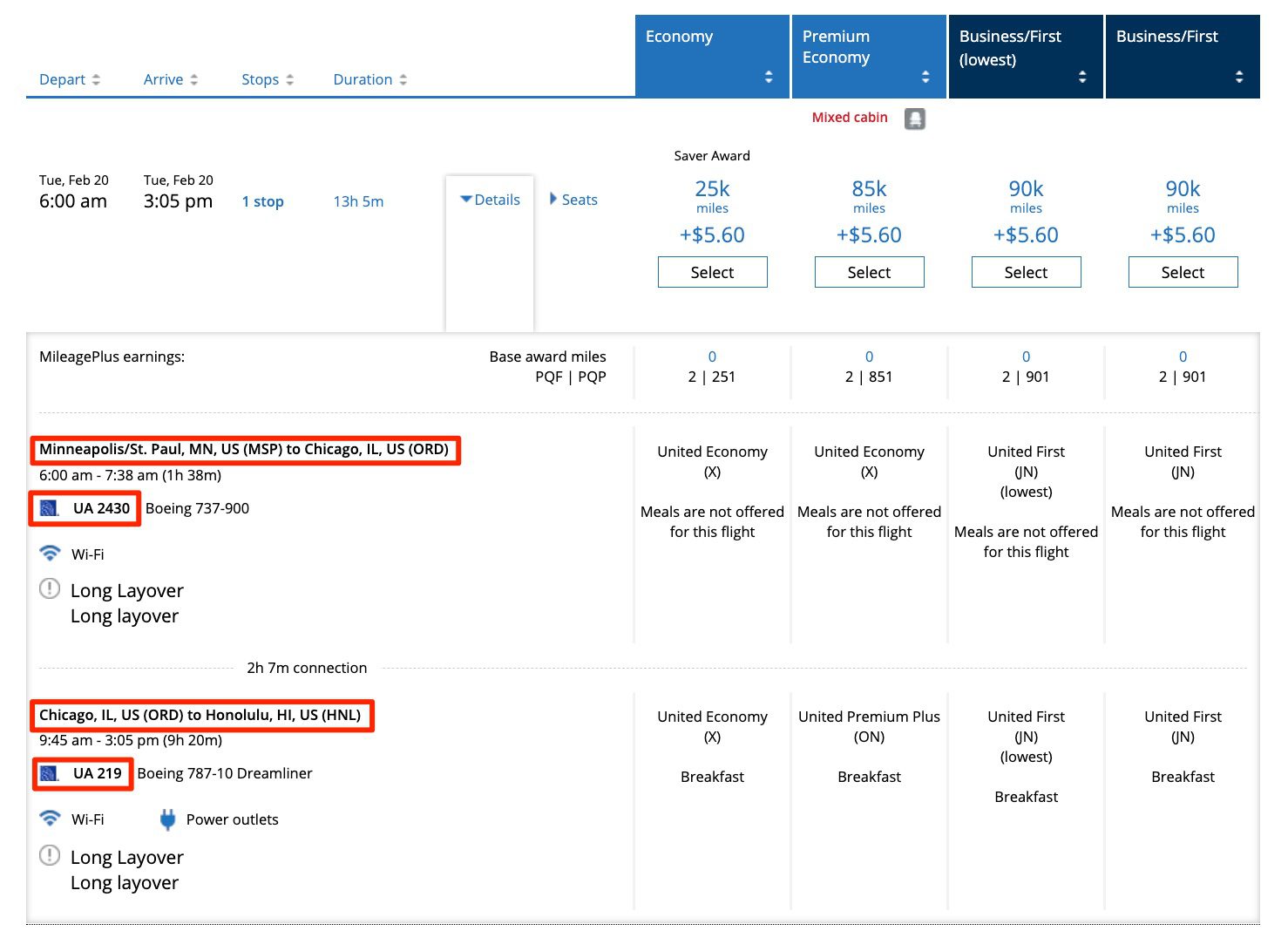Image resolution: width=1288 pixels, height=931 pixels.
Task: Select the Business/First (lowest) 90k fare
Action: 1026,272
